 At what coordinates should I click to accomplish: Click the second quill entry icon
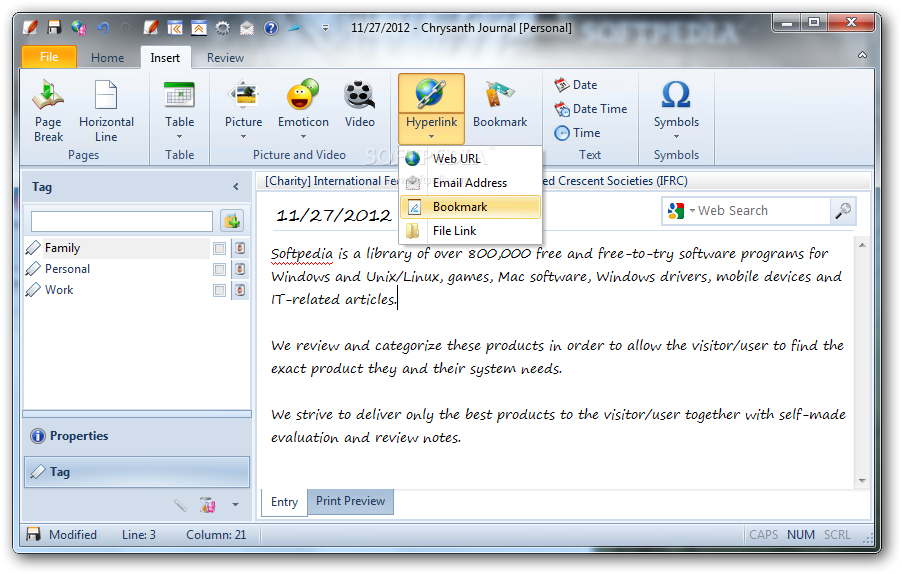coord(151,27)
